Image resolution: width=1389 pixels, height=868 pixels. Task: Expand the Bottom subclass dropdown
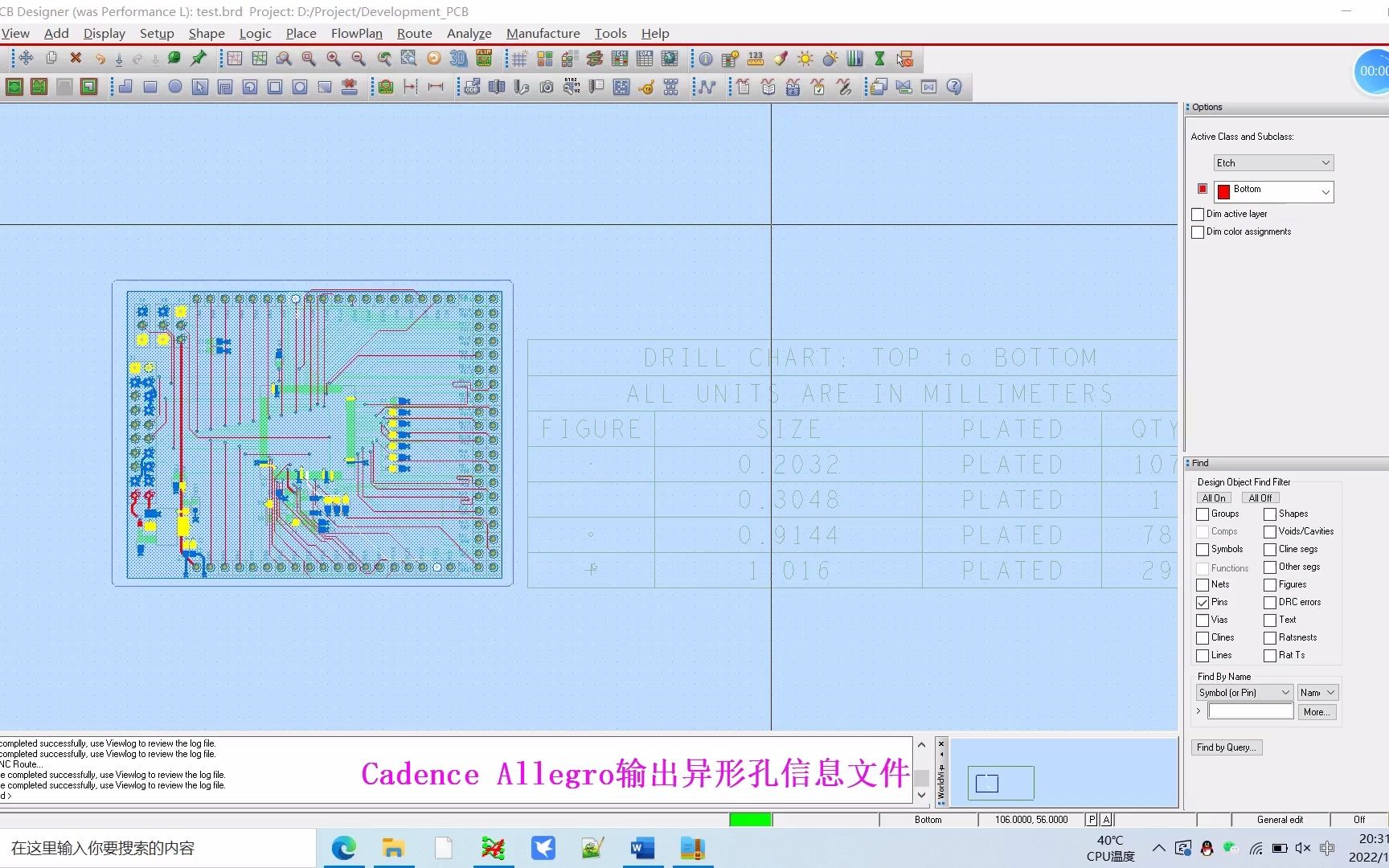(x=1326, y=191)
